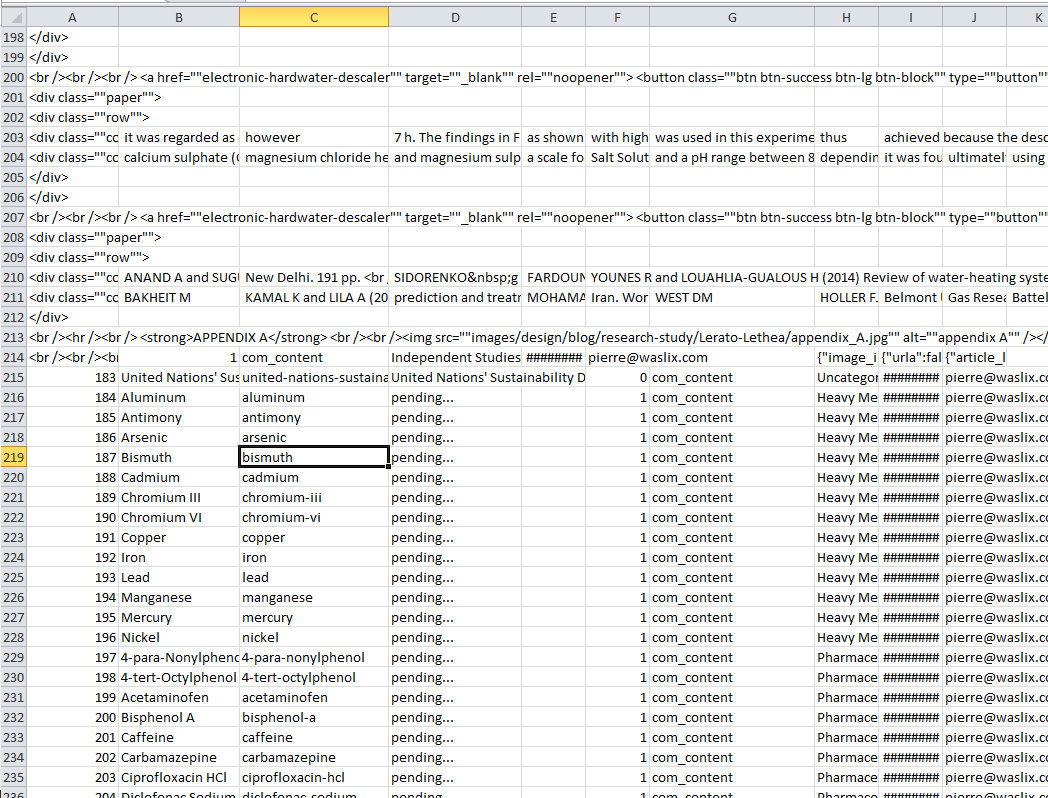Click '<div class=""paper"">' cell in row 201
Screen dimensions: 1048x798
click(72, 98)
